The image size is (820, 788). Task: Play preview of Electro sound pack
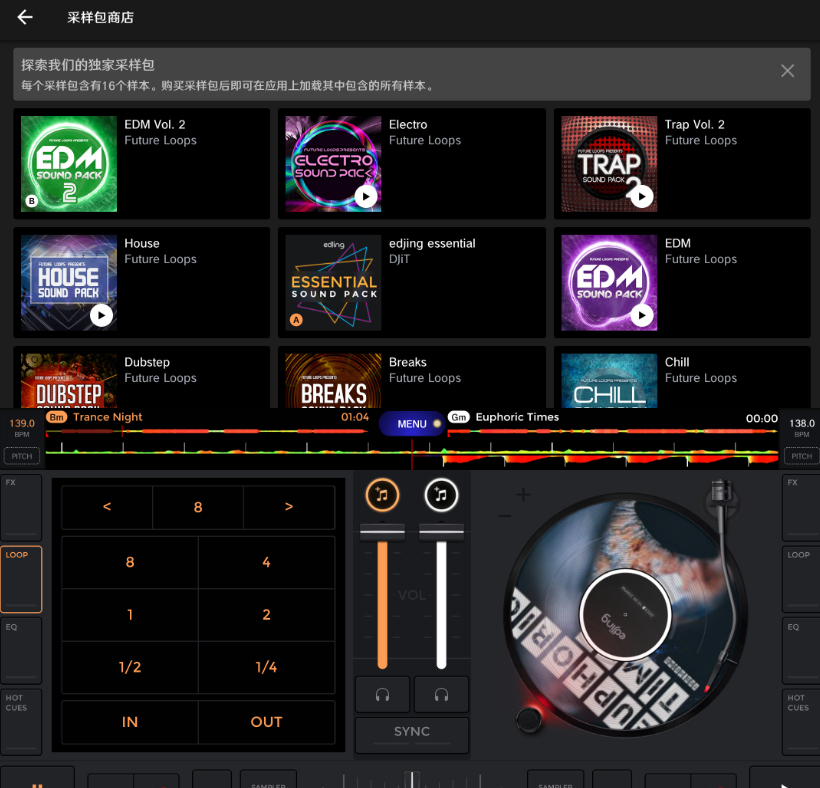point(366,197)
